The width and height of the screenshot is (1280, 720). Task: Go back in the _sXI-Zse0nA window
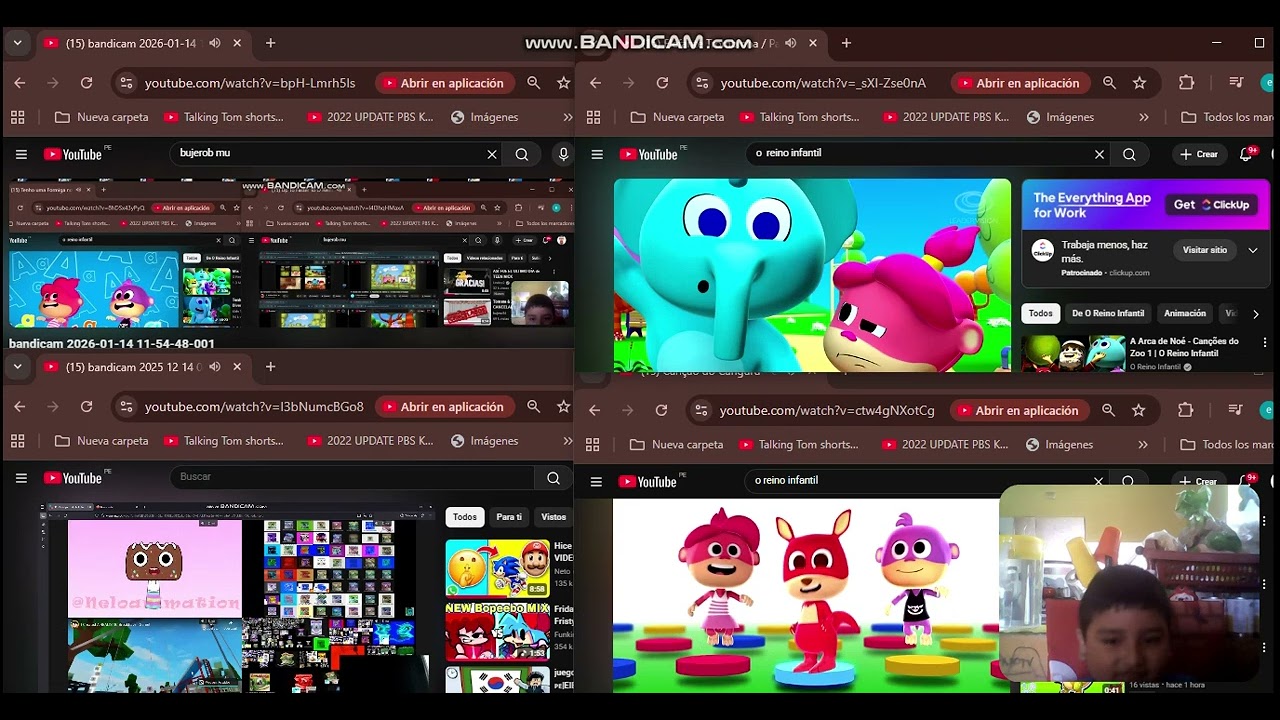coord(596,83)
